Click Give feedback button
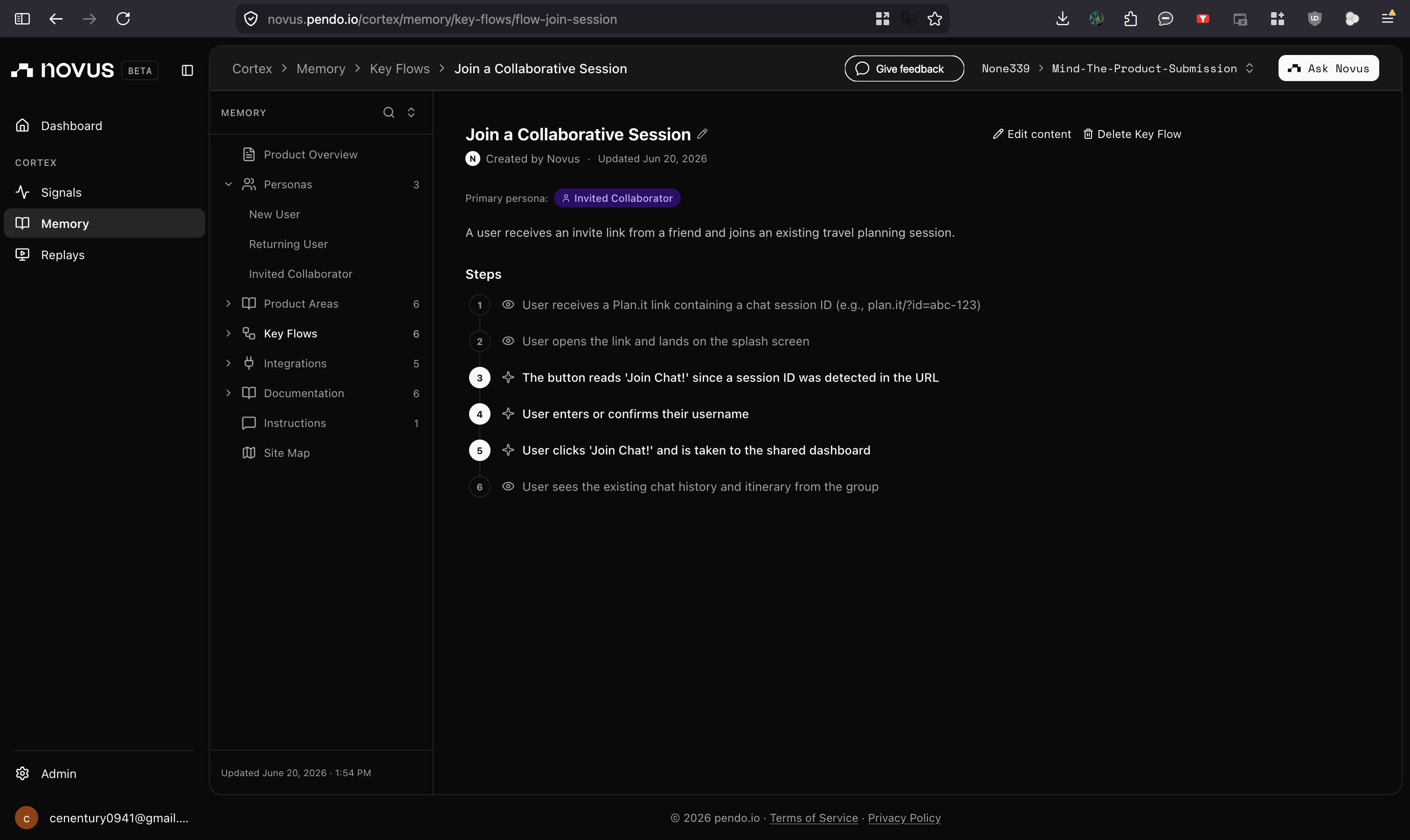The width and height of the screenshot is (1410, 840). coord(904,69)
